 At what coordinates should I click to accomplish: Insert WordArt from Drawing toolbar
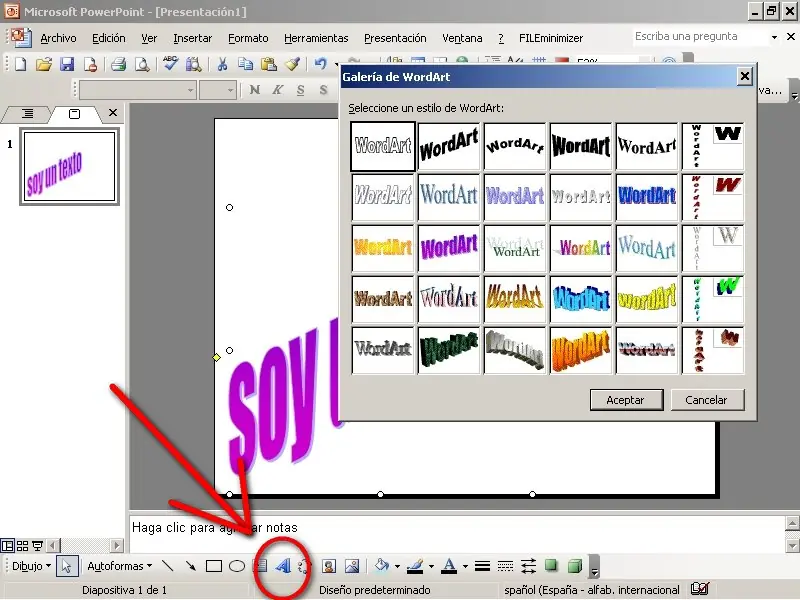(283, 566)
